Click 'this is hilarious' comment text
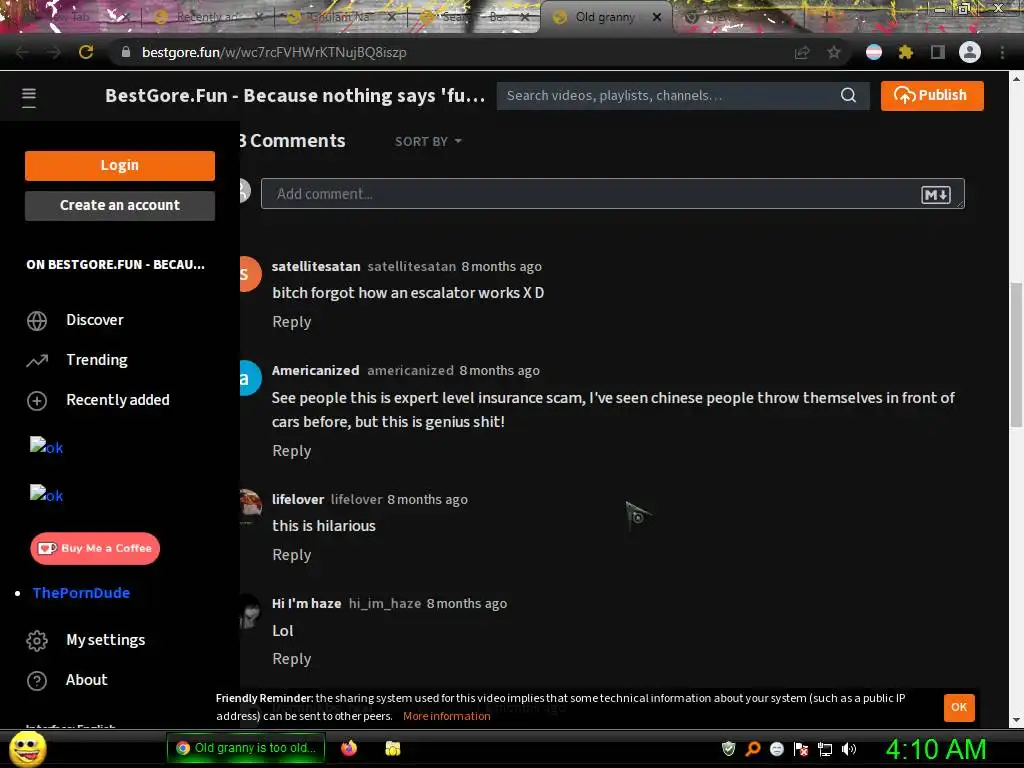The height and width of the screenshot is (768, 1024). 324,526
